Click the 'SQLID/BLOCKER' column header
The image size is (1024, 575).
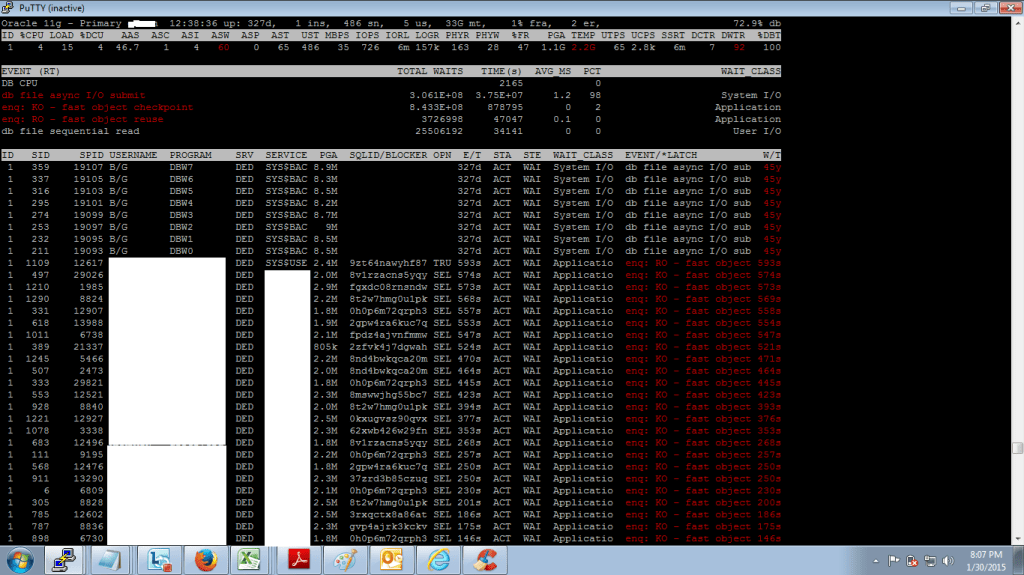(x=388, y=155)
